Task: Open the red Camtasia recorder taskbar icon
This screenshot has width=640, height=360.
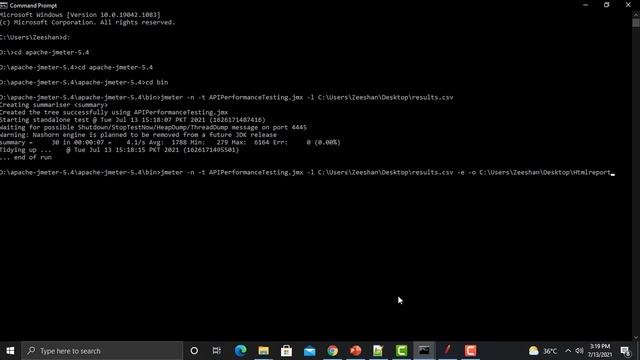Action: [x=471, y=351]
